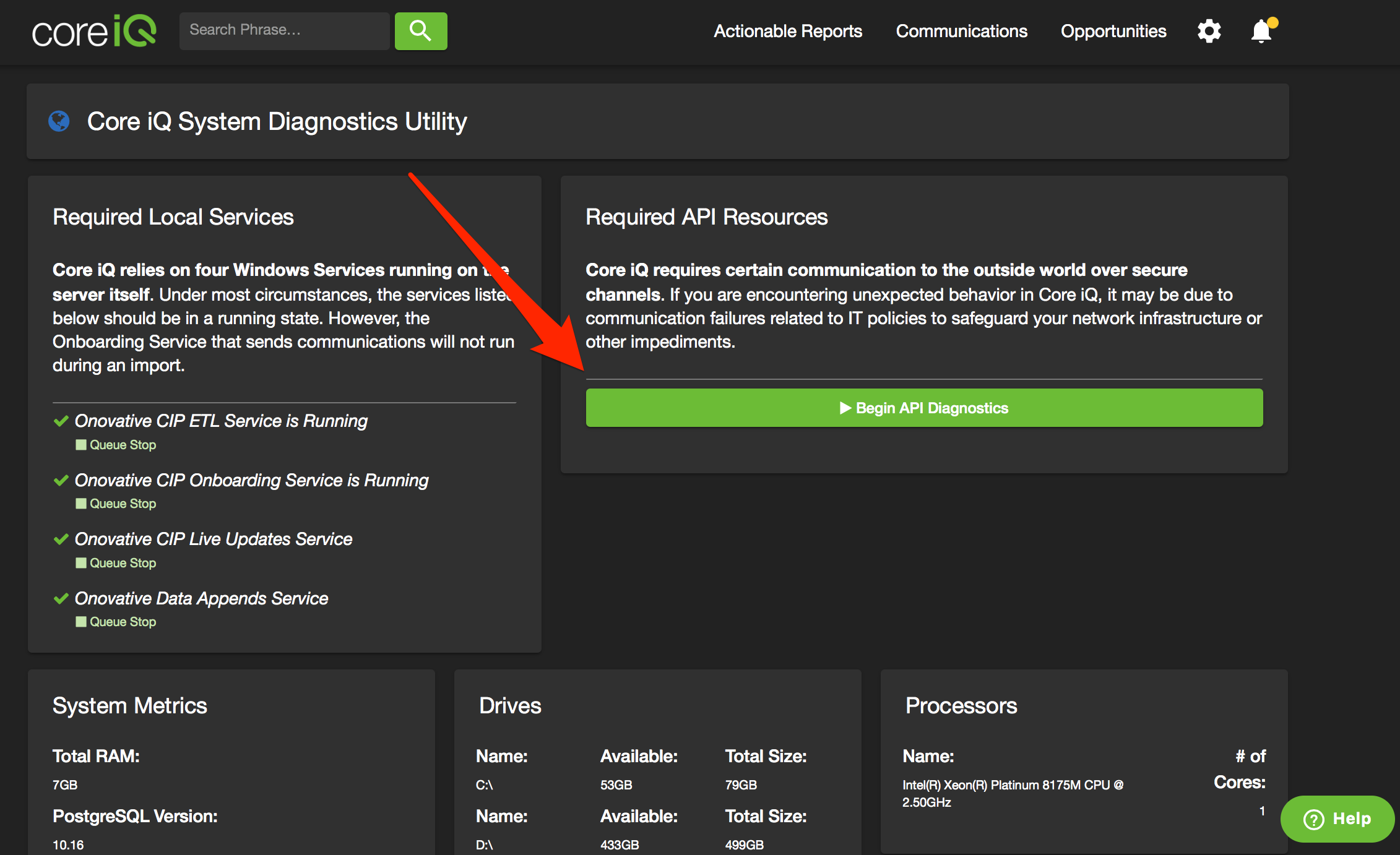Click Queue Stop under Data Appends Service
Image resolution: width=1400 pixels, height=855 pixels.
pos(116,622)
